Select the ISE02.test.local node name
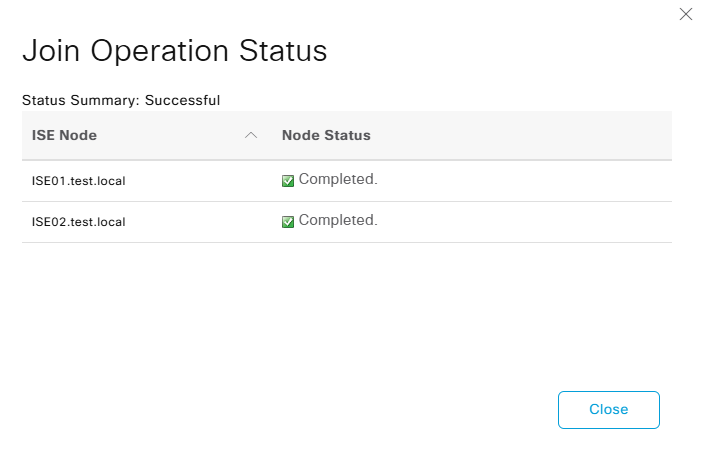 [79, 222]
